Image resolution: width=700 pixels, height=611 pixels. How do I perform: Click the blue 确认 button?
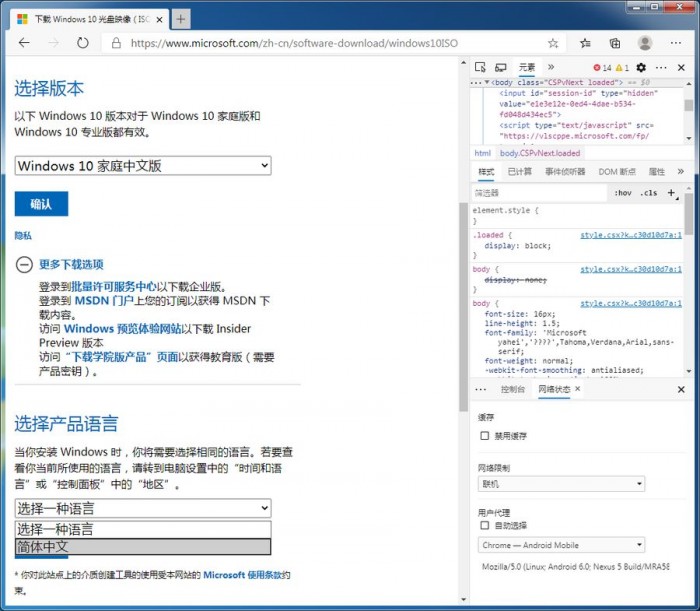point(41,204)
